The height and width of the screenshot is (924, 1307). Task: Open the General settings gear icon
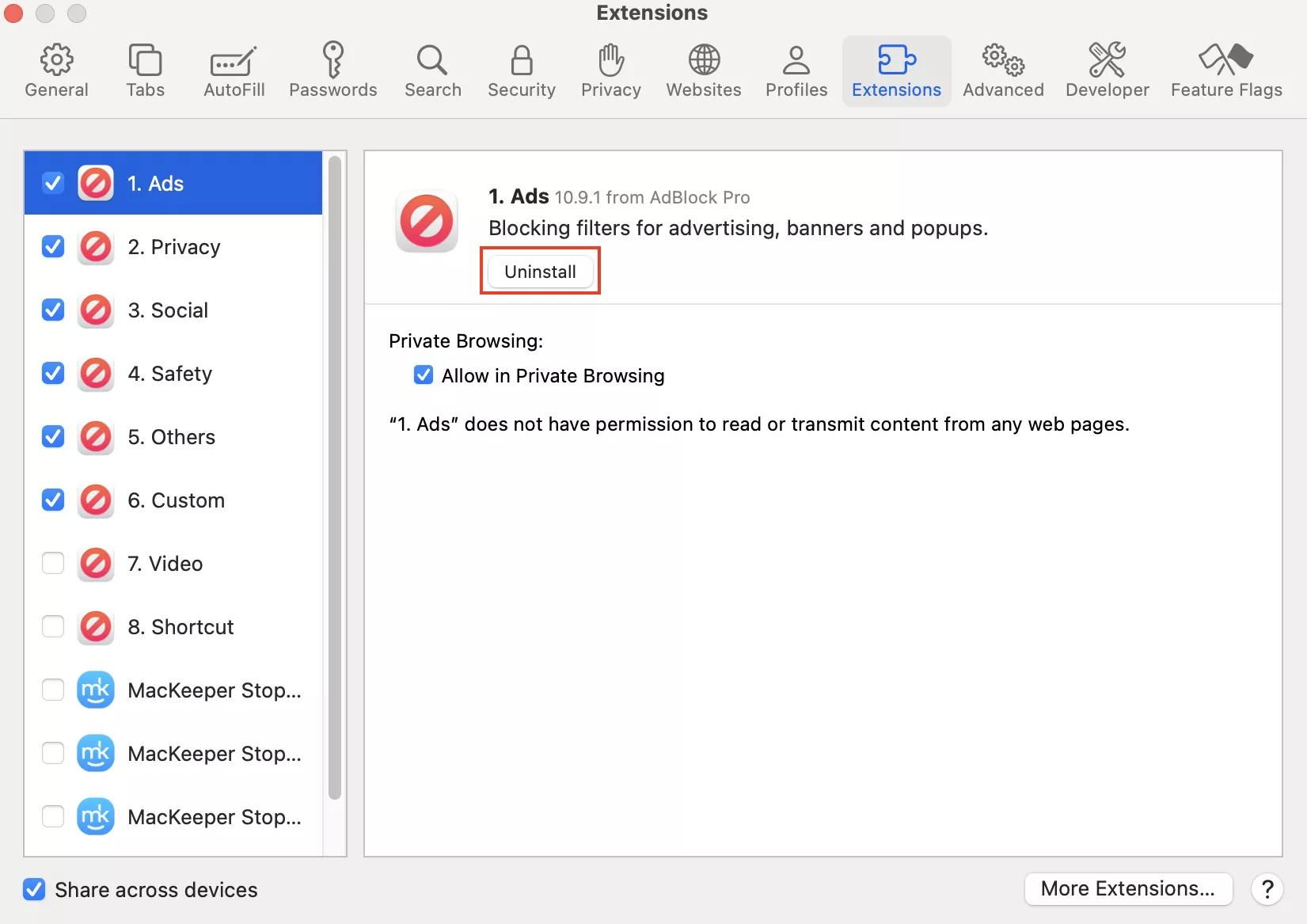(x=56, y=60)
